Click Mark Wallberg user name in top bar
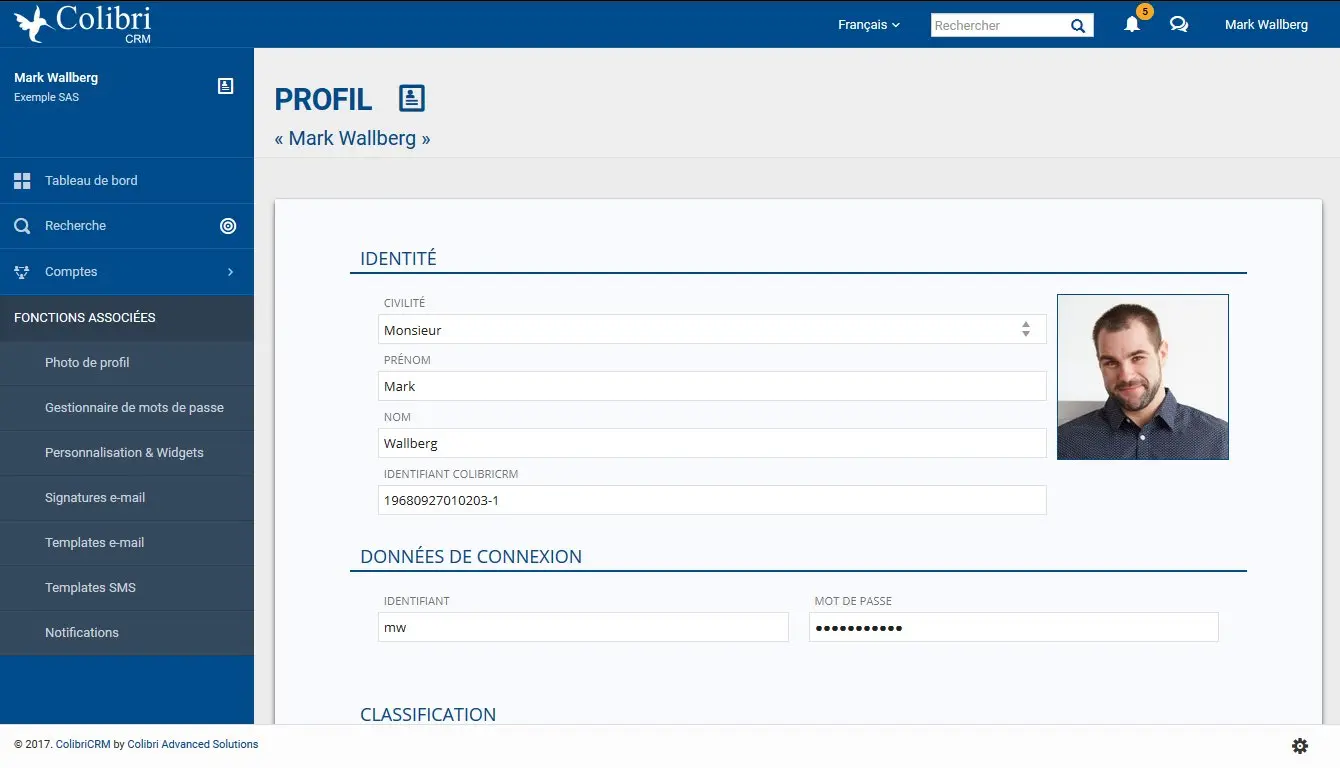The image size is (1340, 768). pyautogui.click(x=1266, y=25)
